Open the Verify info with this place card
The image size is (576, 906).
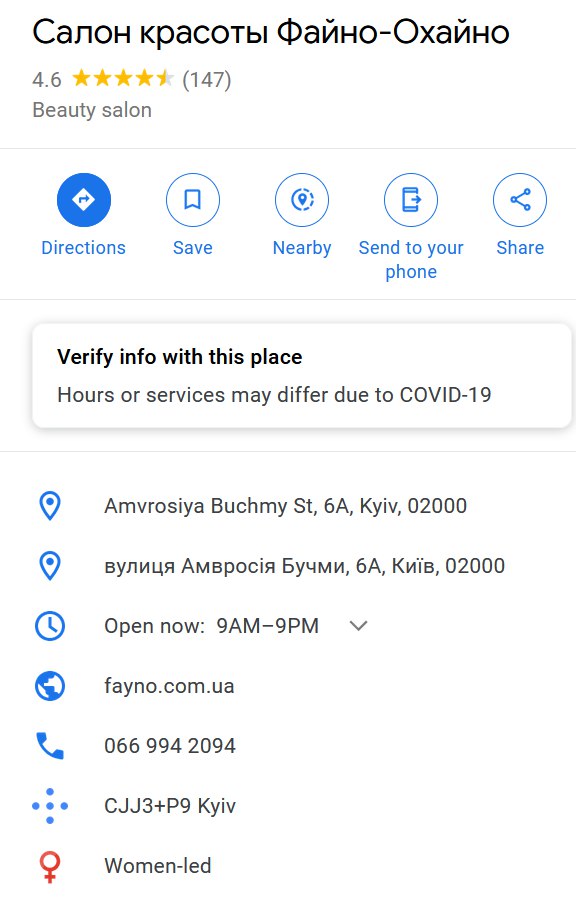click(x=302, y=376)
